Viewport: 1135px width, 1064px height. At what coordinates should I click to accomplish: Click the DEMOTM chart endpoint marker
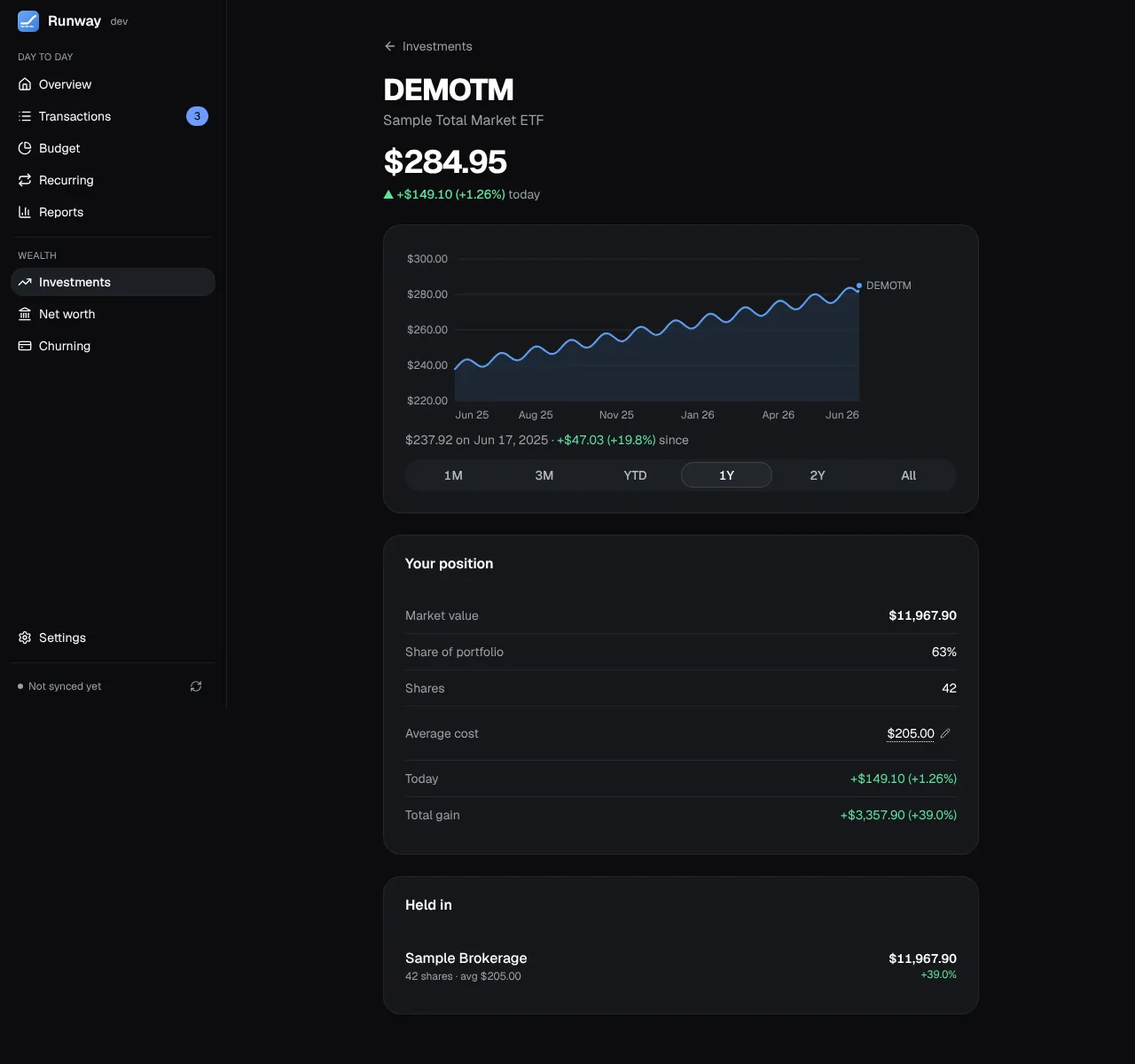[x=859, y=286]
